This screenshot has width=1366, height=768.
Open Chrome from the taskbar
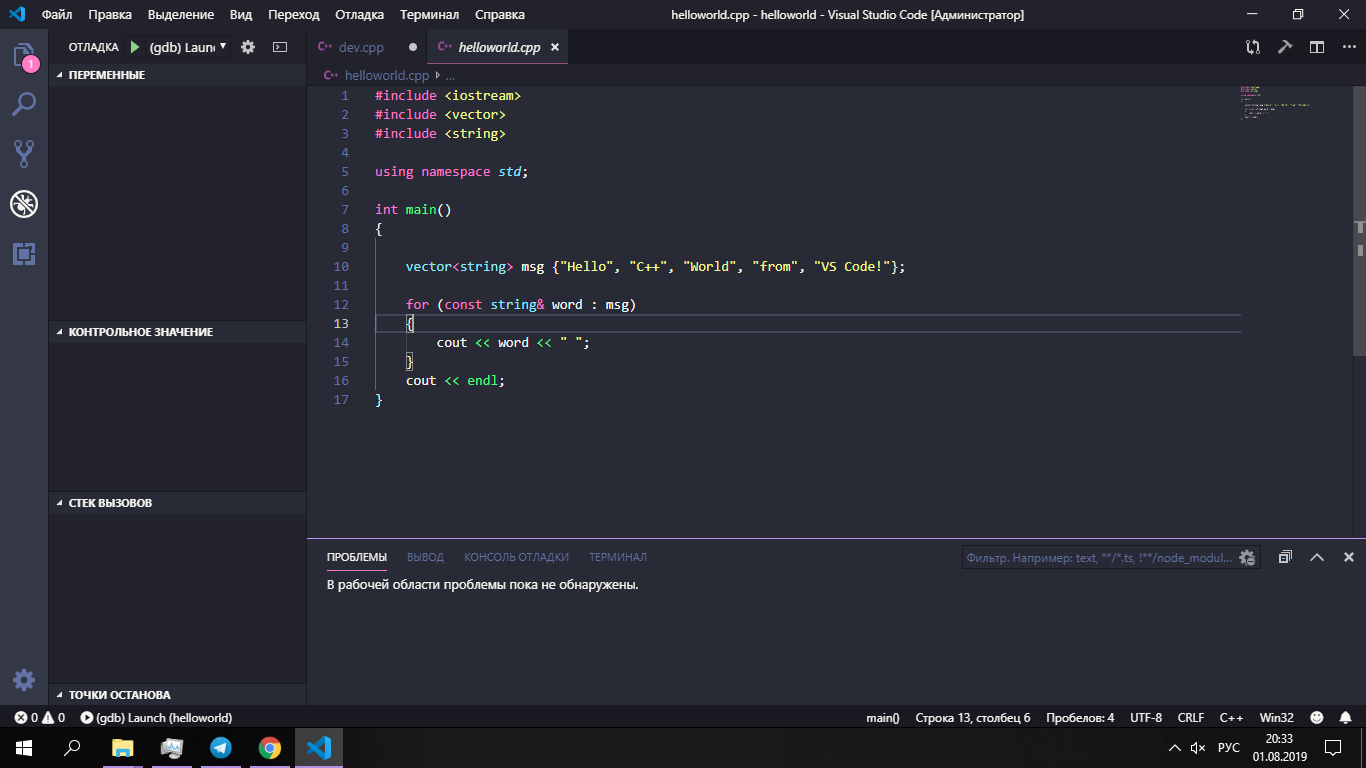click(269, 748)
